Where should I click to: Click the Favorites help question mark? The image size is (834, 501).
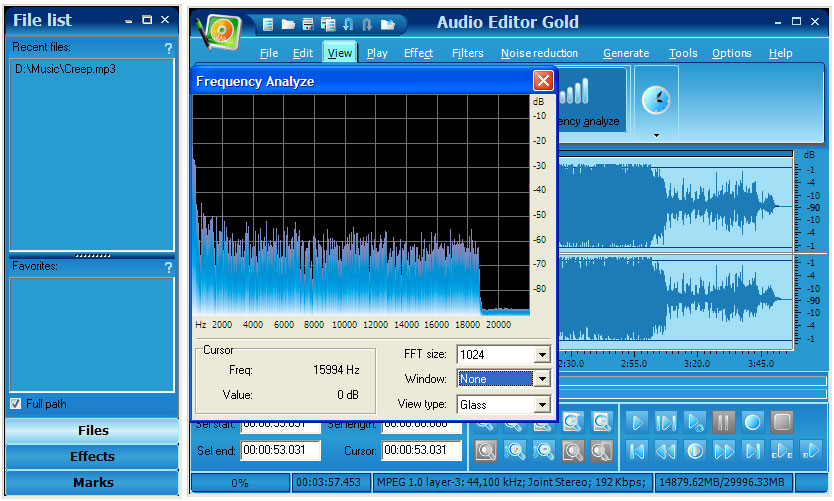168,268
